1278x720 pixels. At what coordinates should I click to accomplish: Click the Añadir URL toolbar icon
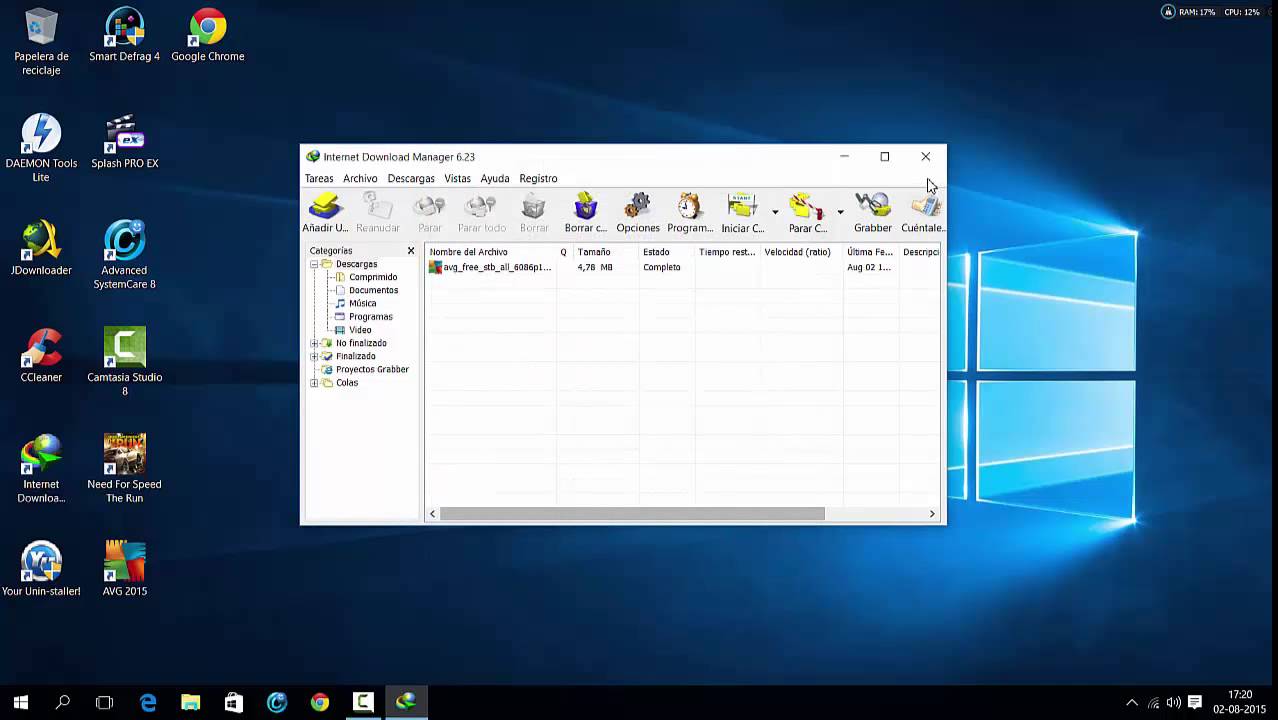pyautogui.click(x=325, y=212)
